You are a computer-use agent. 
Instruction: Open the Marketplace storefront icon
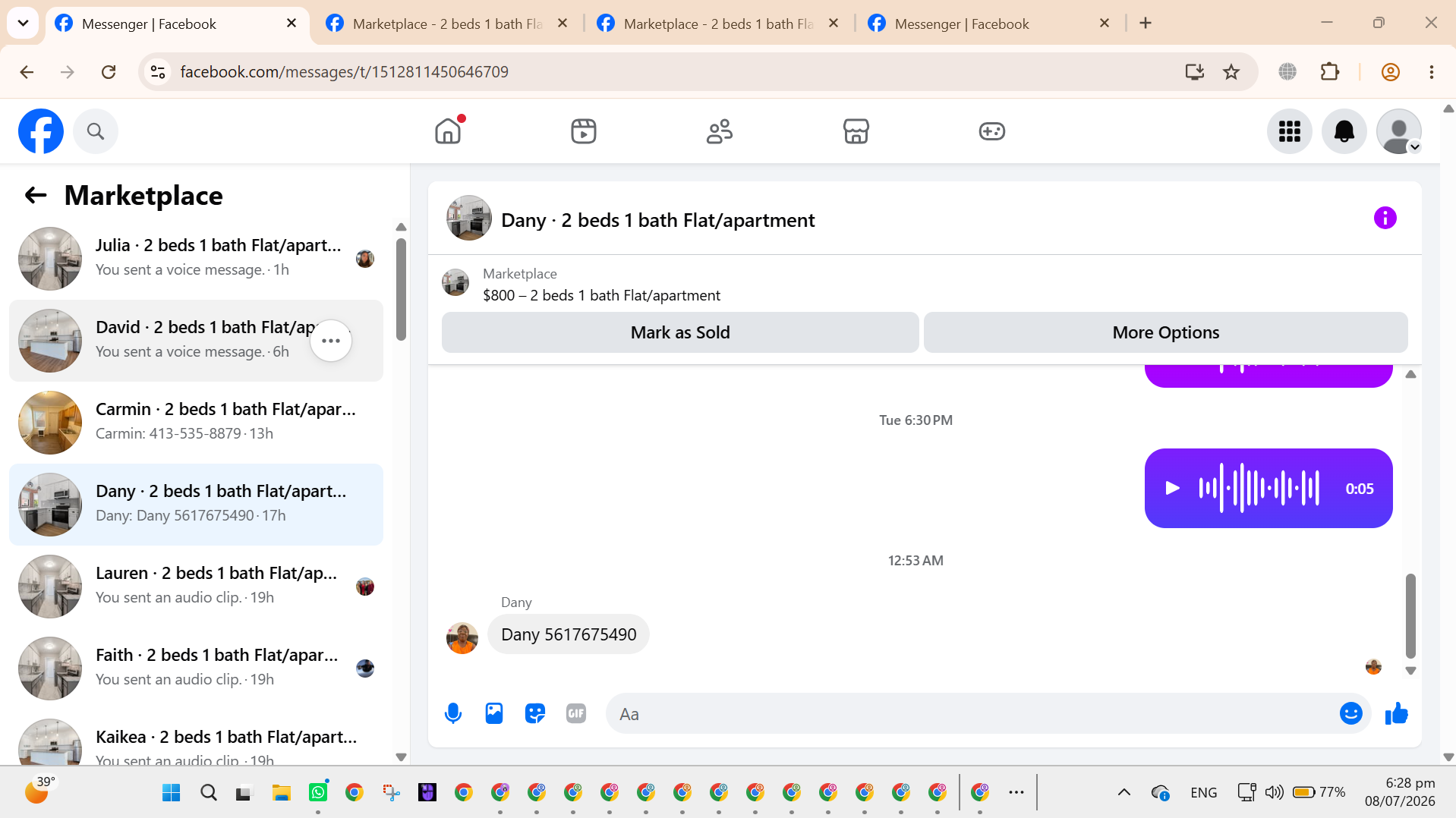pyautogui.click(x=856, y=131)
